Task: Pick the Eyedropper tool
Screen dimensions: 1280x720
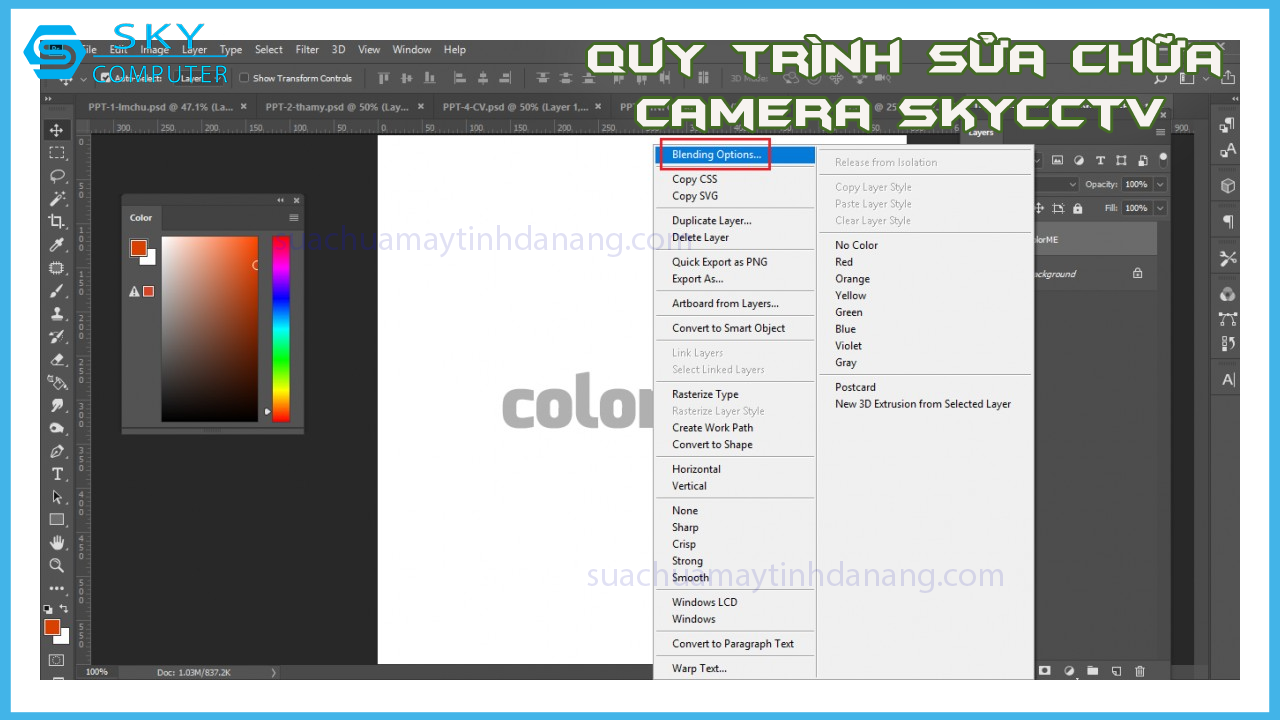Action: (x=57, y=245)
